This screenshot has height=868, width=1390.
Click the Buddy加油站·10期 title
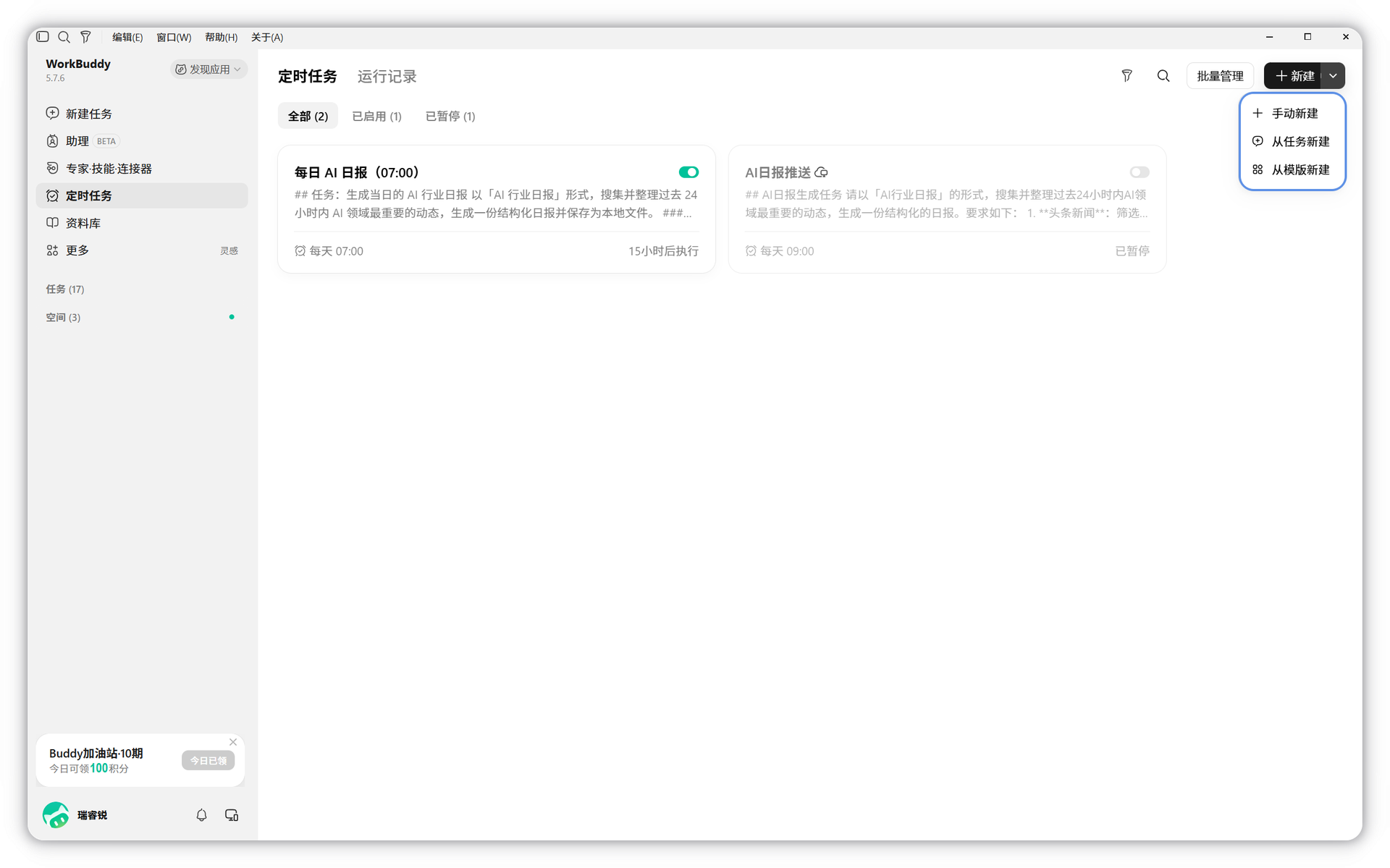(96, 753)
